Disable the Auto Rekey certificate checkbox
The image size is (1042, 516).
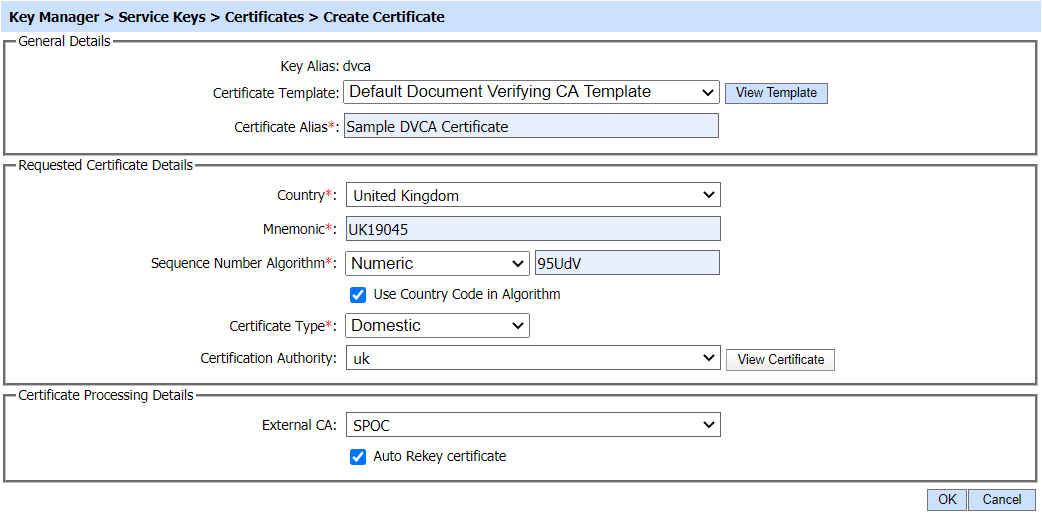tap(358, 457)
